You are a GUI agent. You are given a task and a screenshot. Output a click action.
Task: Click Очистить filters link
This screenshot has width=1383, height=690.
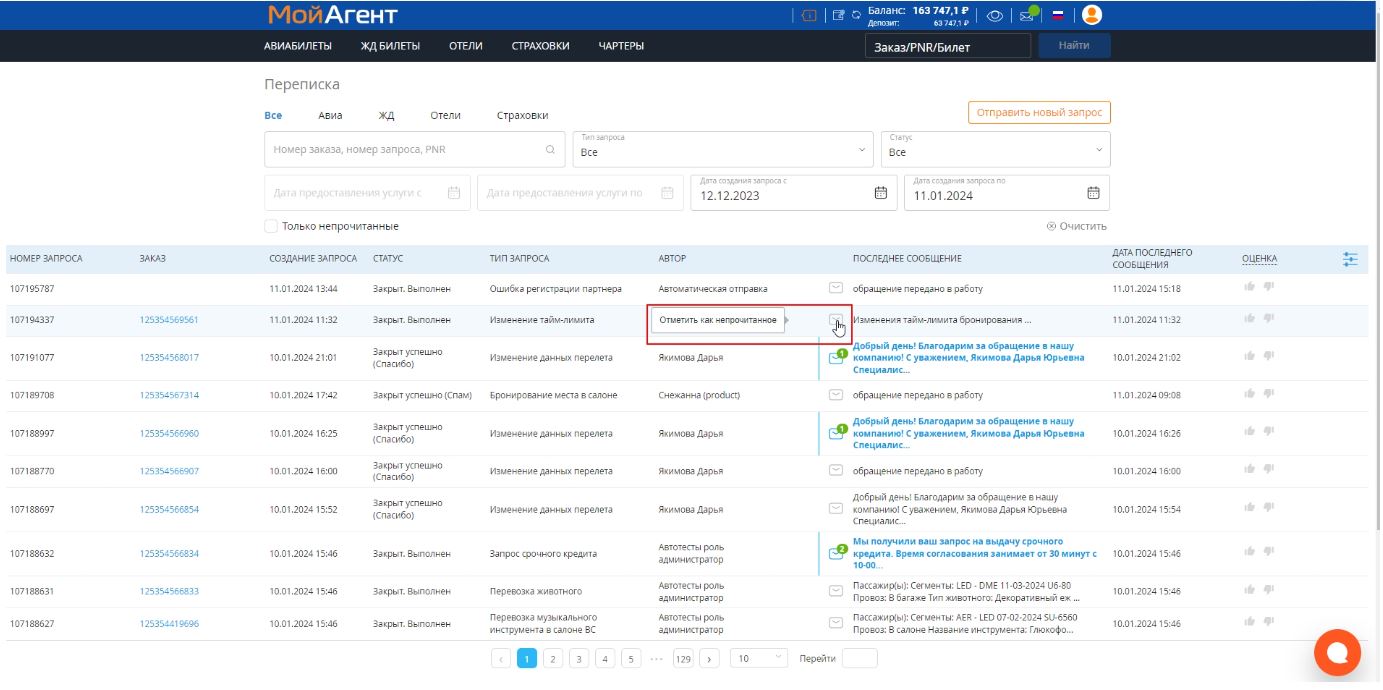tap(1076, 226)
